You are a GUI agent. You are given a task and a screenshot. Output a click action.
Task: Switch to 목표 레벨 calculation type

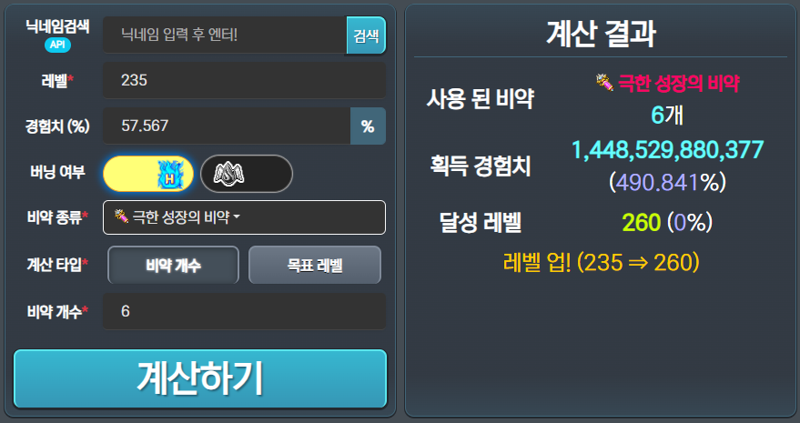[315, 265]
